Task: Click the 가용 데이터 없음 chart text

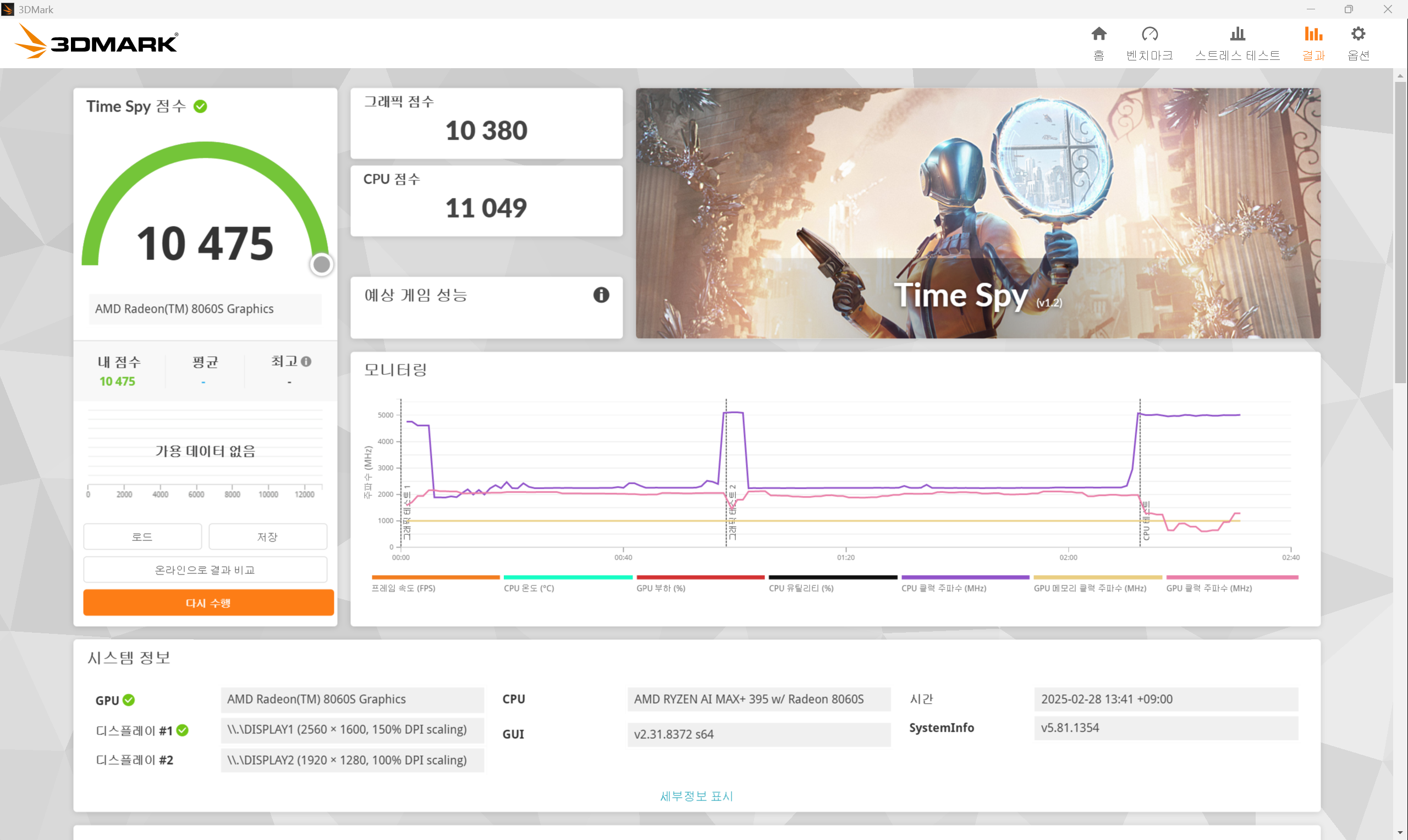Action: (x=205, y=451)
